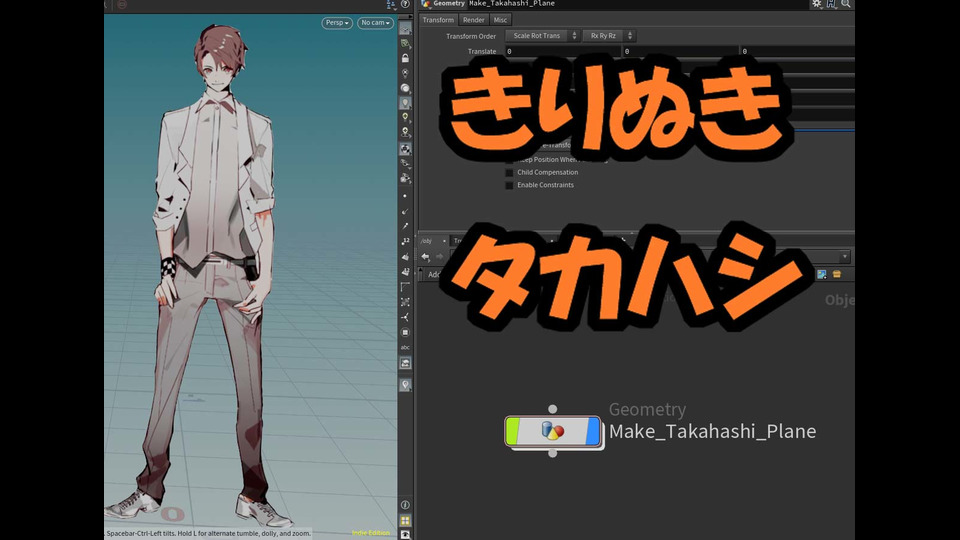960x540 pixels.
Task: Enable the Enable Constraints checkbox
Action: pos(509,186)
